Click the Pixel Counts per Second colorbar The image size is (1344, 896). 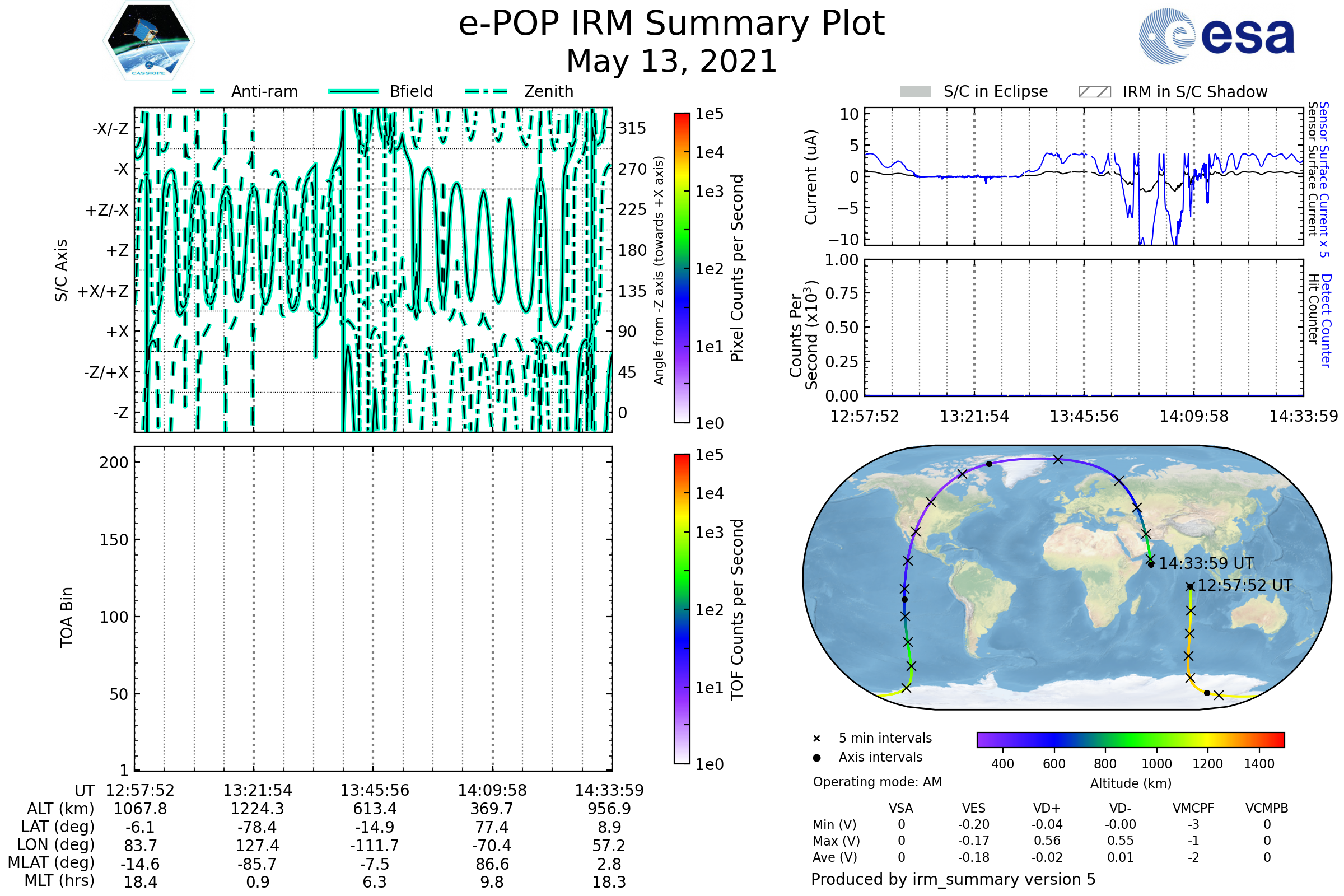pyautogui.click(x=682, y=268)
